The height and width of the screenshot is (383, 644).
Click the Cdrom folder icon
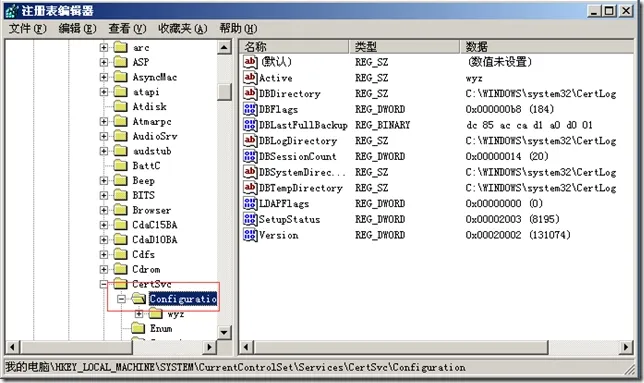(x=120, y=269)
